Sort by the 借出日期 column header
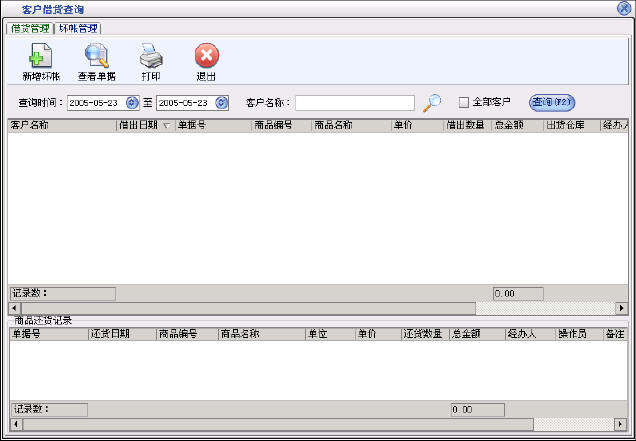 tap(144, 126)
